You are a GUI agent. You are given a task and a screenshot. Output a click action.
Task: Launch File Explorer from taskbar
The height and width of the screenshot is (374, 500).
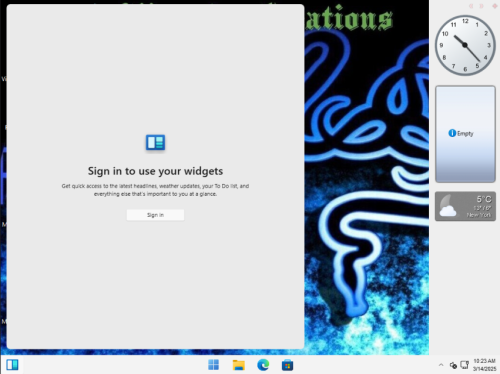[x=239, y=365]
